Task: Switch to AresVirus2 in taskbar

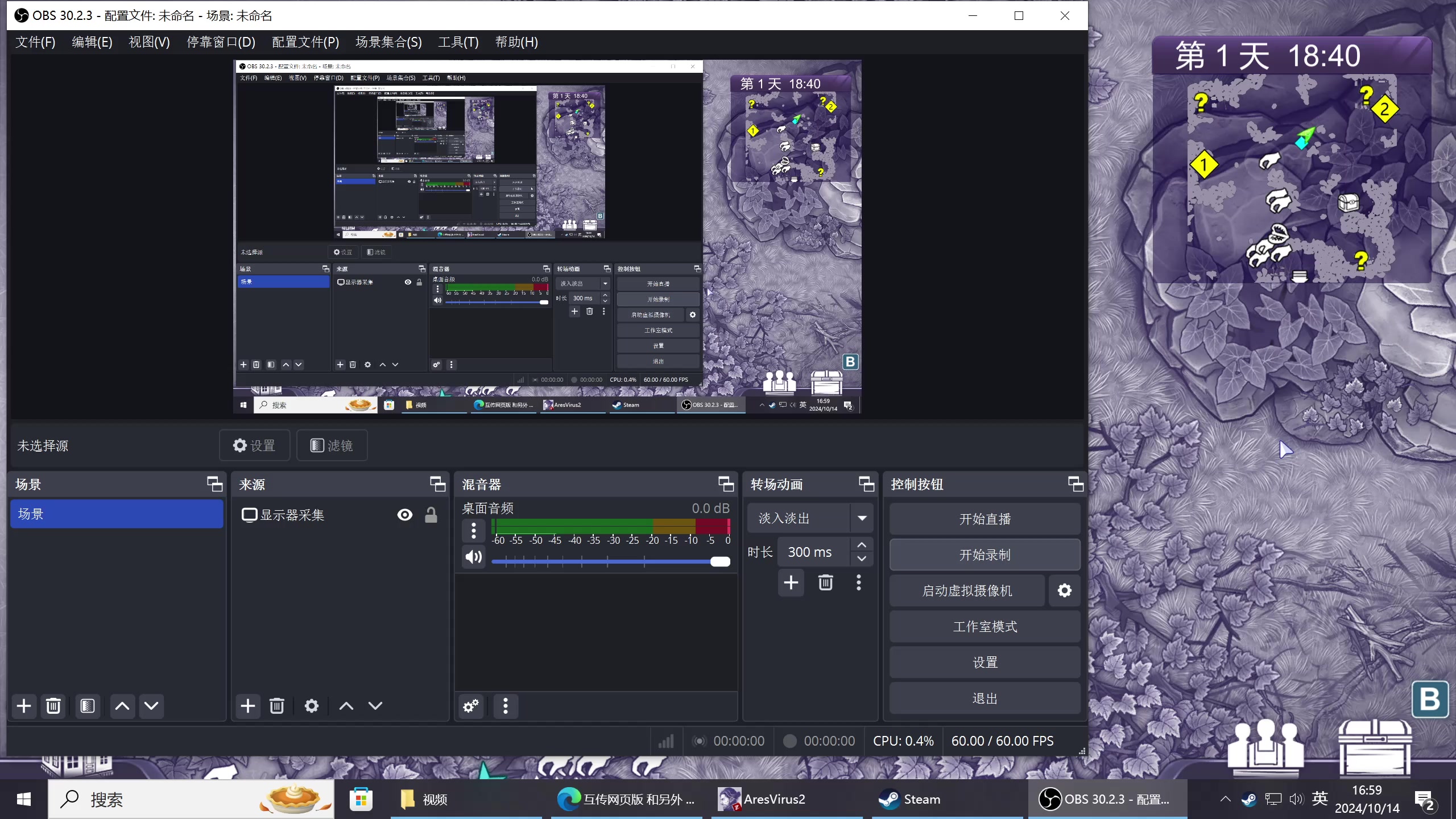Action: 787,799
